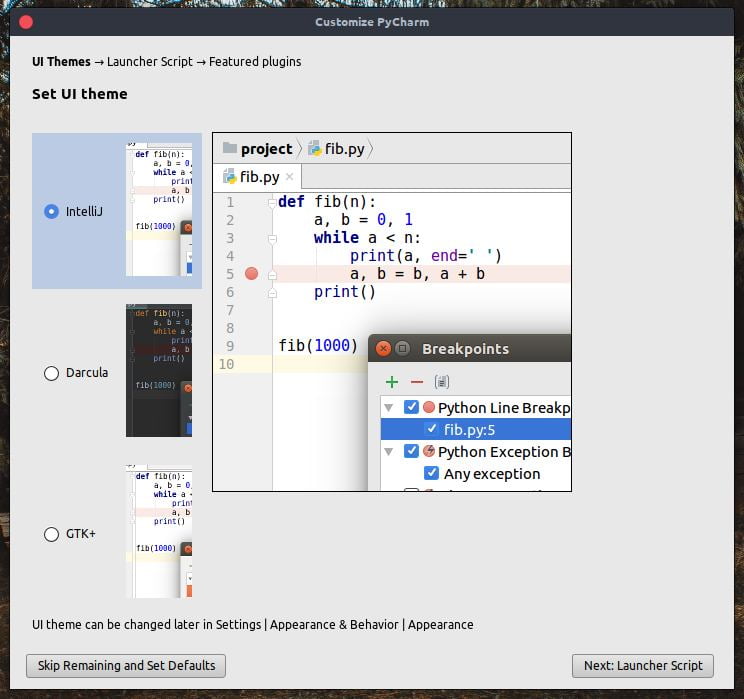Click line number 10 in the gutter

[226, 364]
